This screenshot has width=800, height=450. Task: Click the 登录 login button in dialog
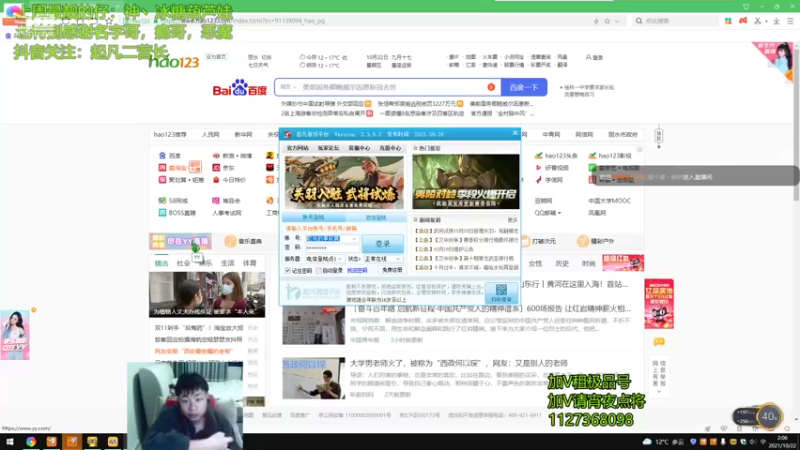[x=383, y=243]
